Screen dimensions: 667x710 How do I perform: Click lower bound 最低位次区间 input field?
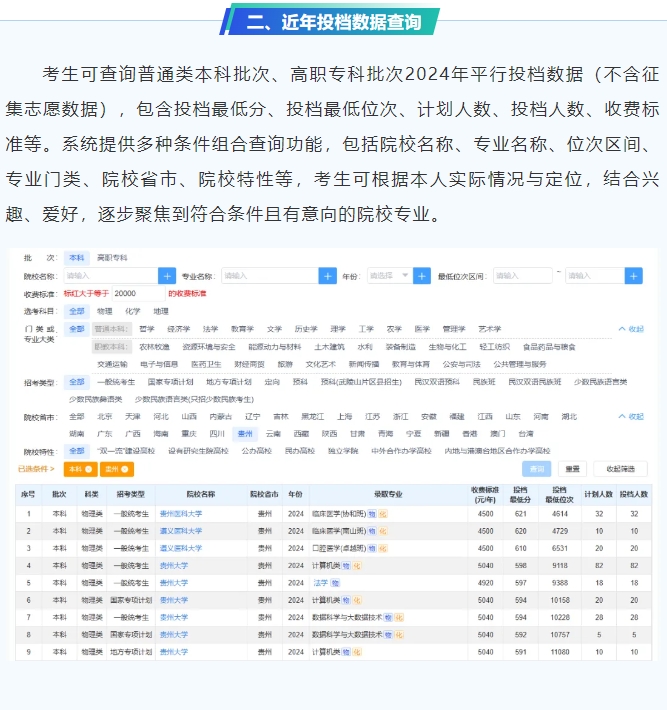[523, 276]
